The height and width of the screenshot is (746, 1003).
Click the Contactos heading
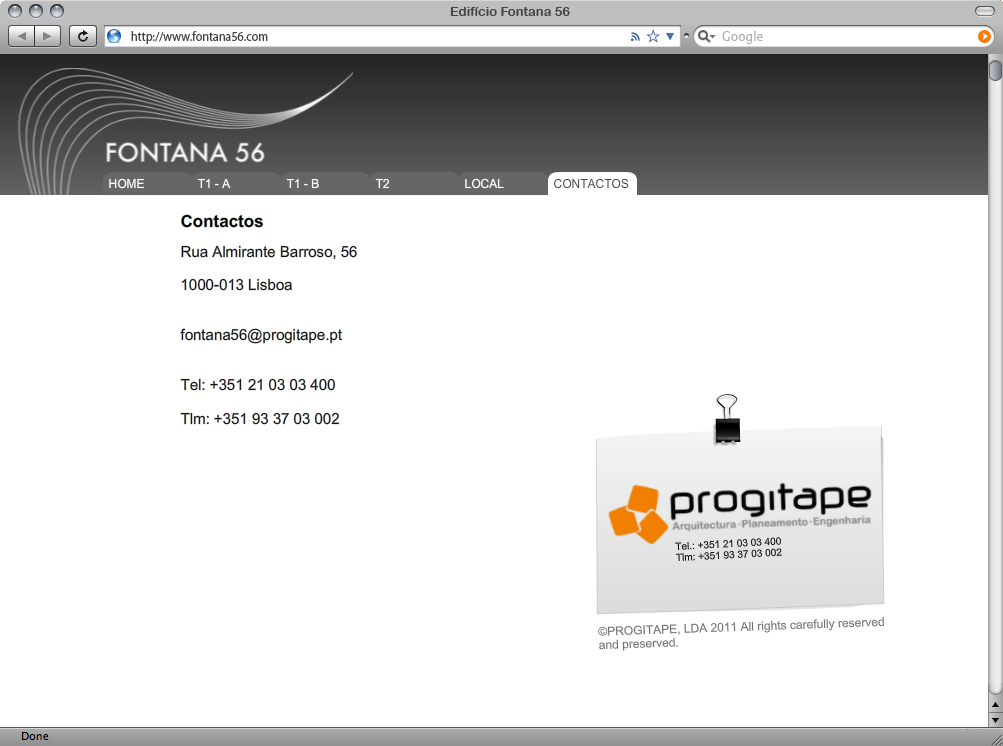click(222, 221)
